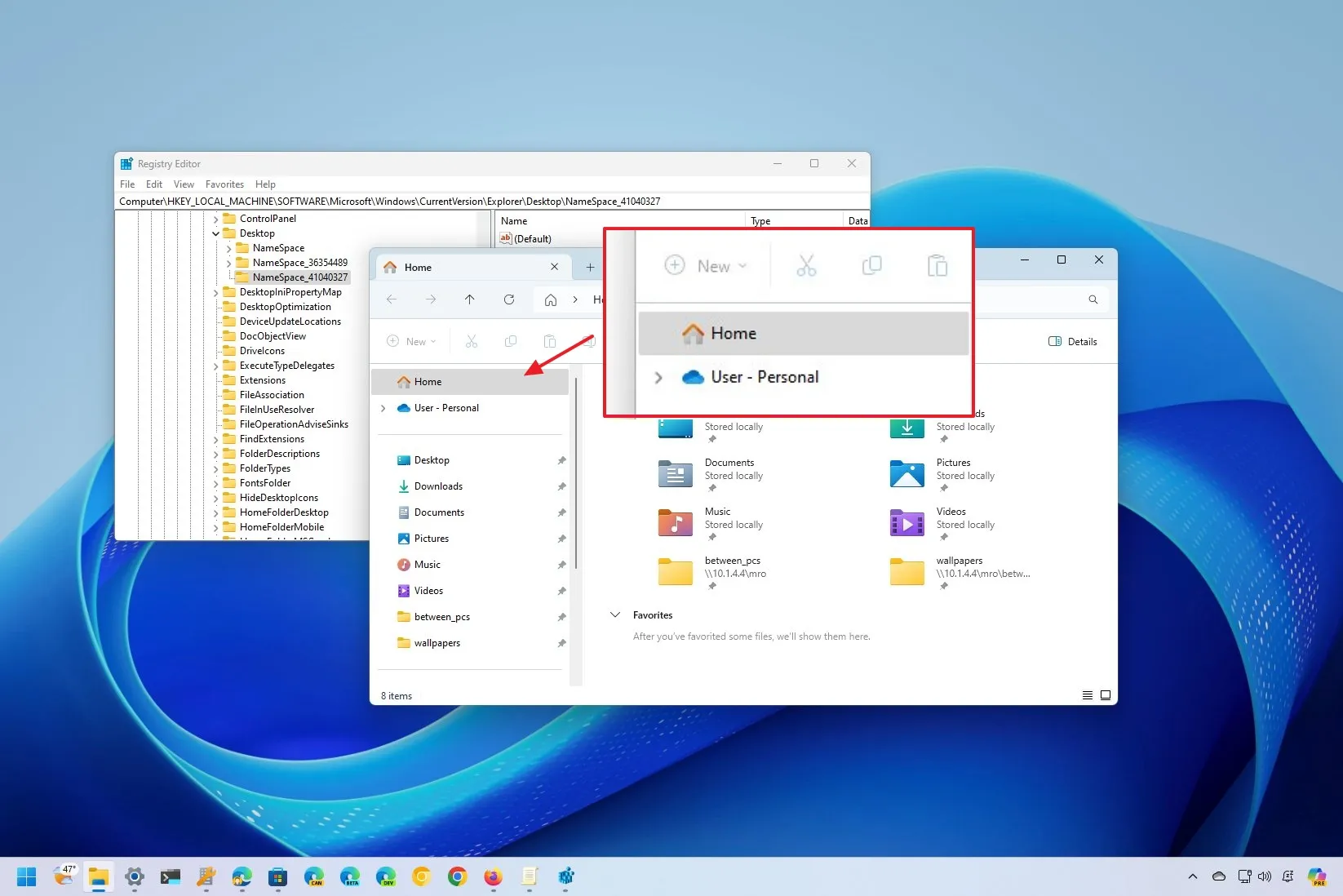This screenshot has width=1343, height=896.
Task: Navigate back in File Explorer
Action: coord(392,299)
